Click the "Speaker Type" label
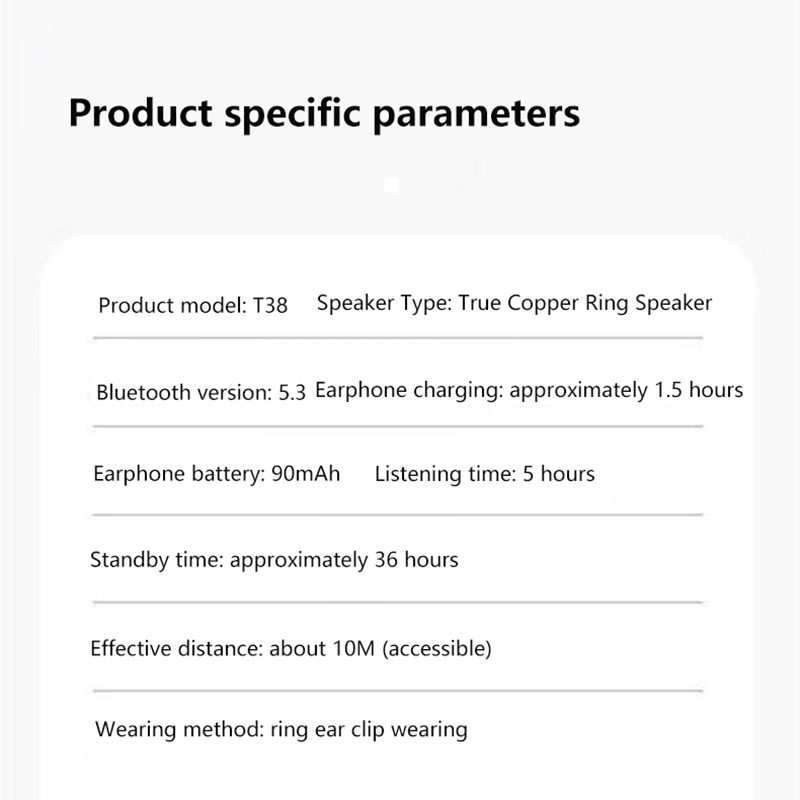 coord(384,303)
